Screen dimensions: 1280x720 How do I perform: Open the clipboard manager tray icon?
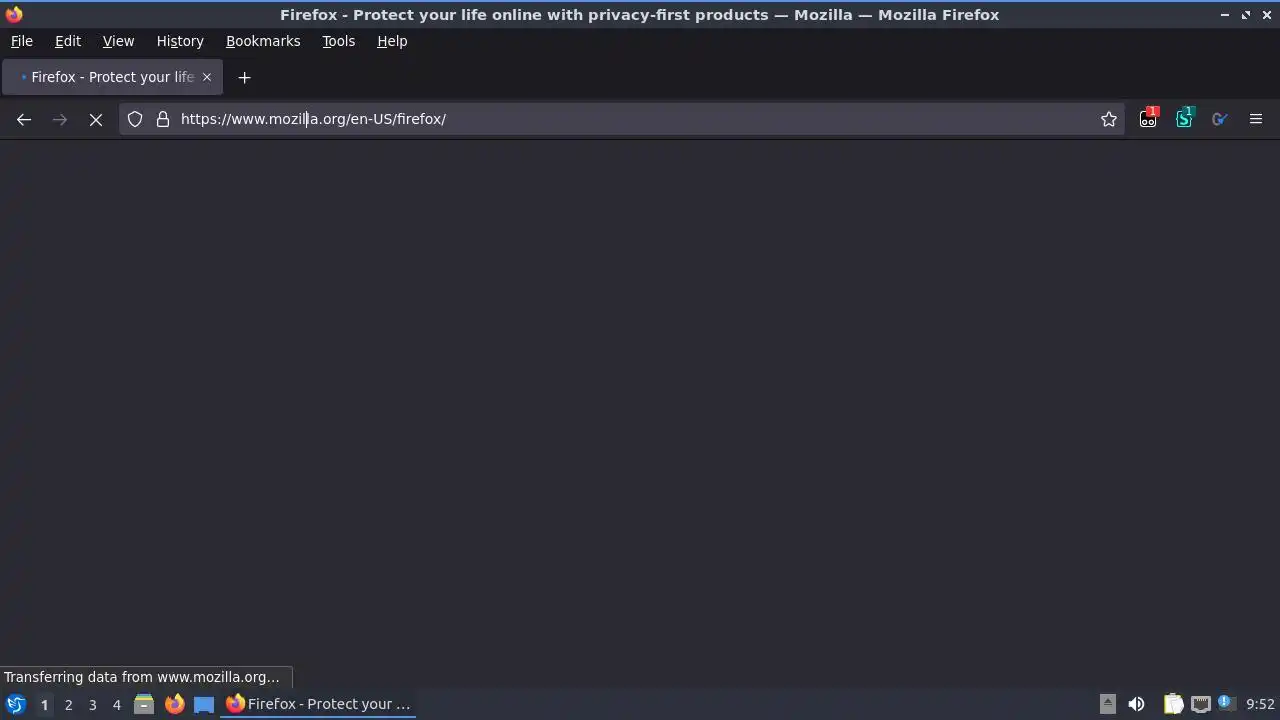pos(1173,704)
